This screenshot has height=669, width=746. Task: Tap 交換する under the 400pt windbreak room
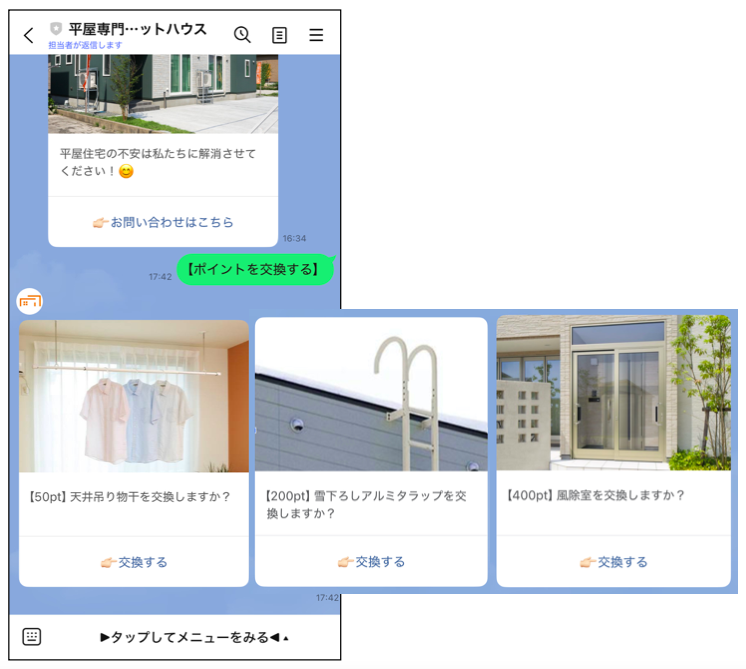[x=613, y=562]
